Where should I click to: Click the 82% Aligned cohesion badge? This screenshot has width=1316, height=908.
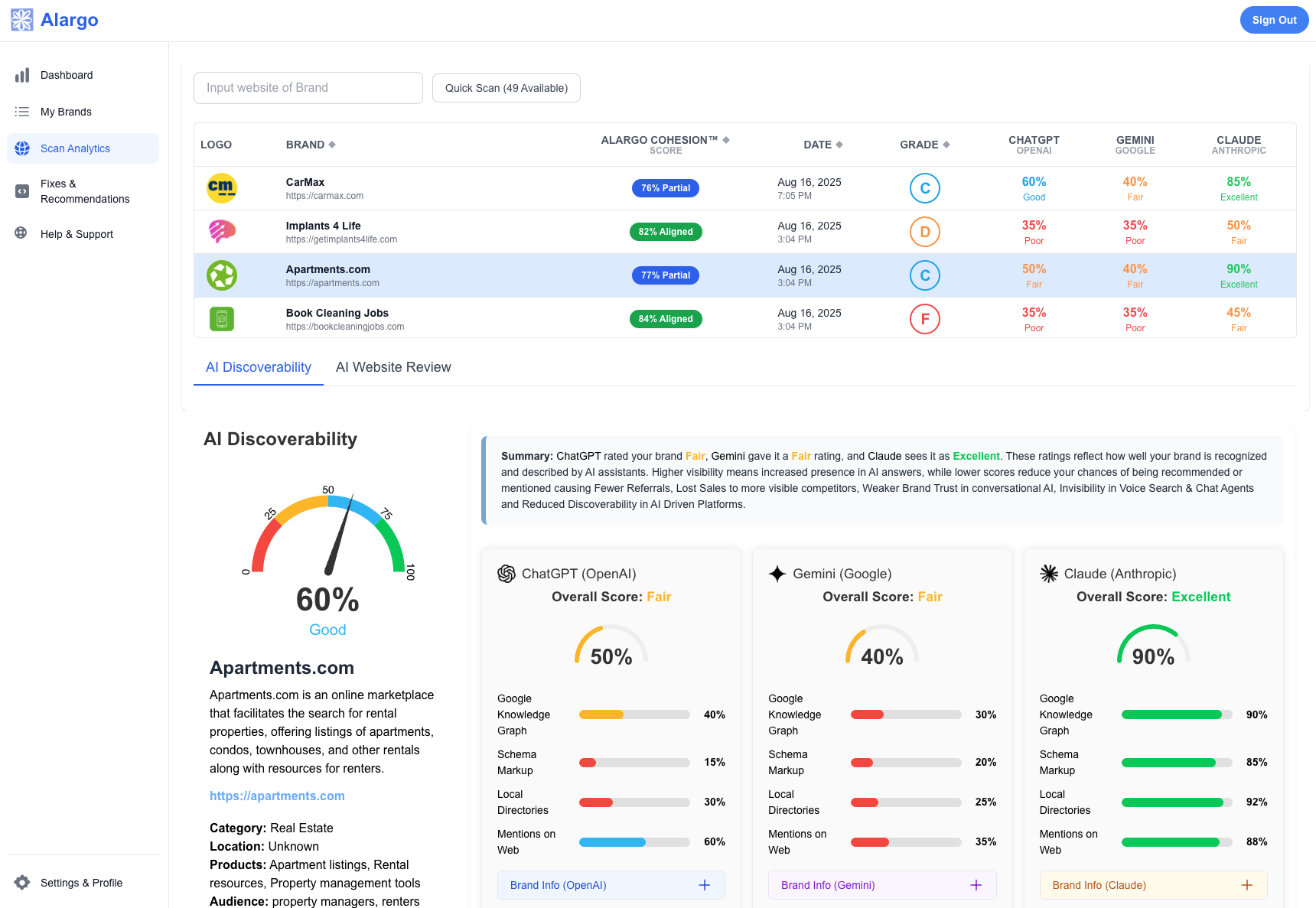point(666,232)
